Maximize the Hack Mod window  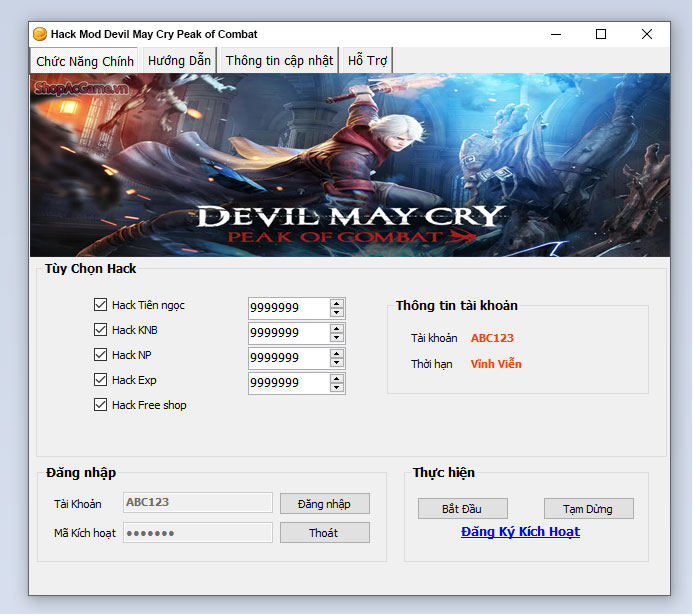click(x=601, y=34)
